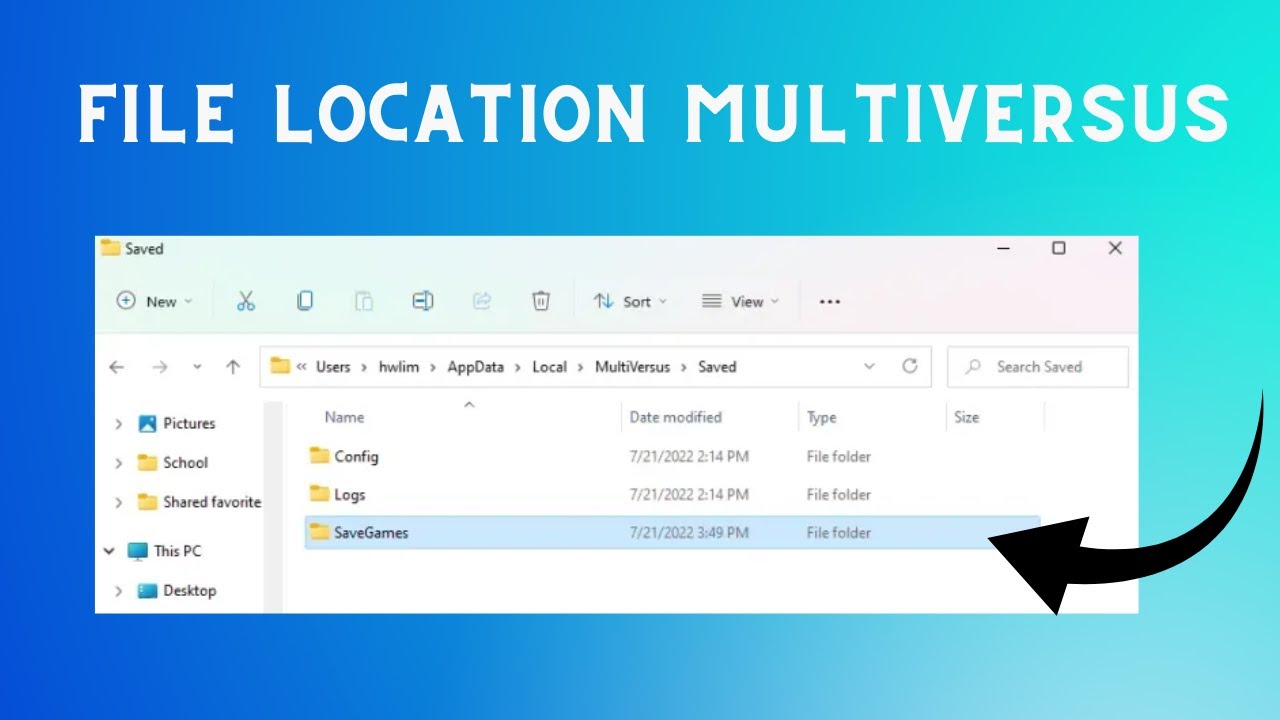The height and width of the screenshot is (720, 1280).
Task: Expand the Desktop tree item
Action: click(118, 591)
